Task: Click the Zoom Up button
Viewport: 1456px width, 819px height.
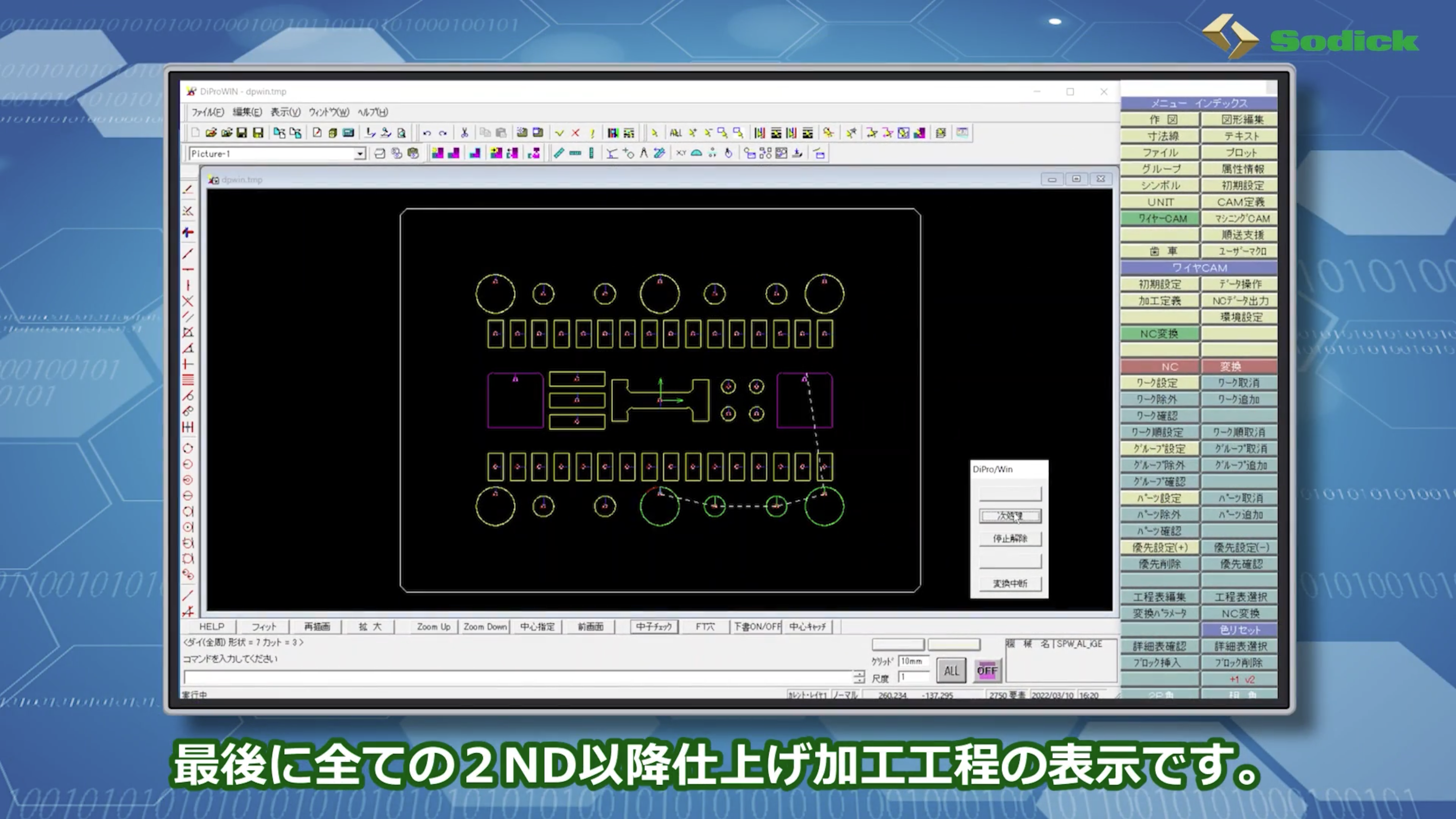Action: (433, 626)
